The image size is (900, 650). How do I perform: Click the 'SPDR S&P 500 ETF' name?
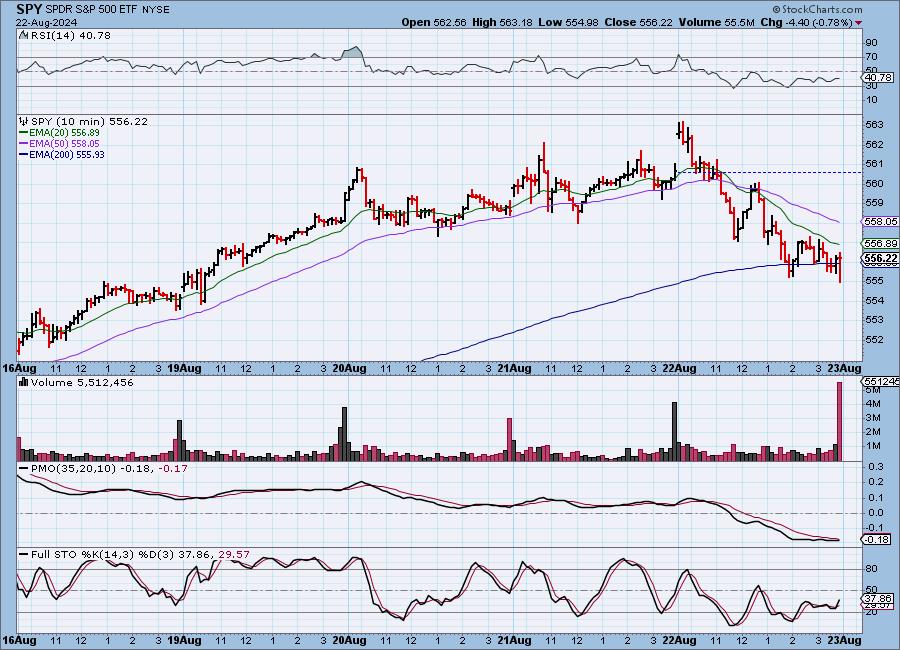click(91, 10)
